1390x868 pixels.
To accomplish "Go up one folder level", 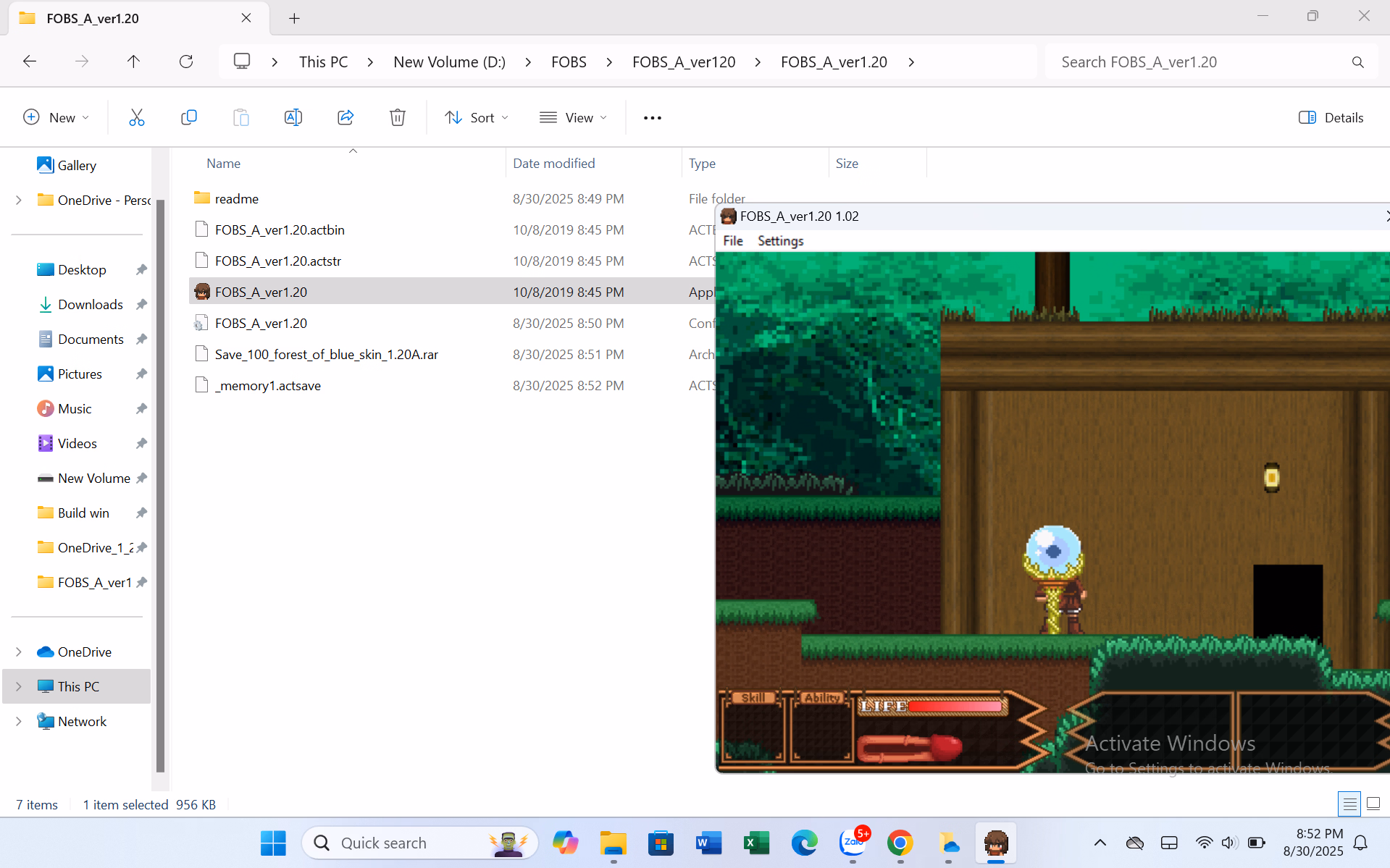I will click(133, 62).
